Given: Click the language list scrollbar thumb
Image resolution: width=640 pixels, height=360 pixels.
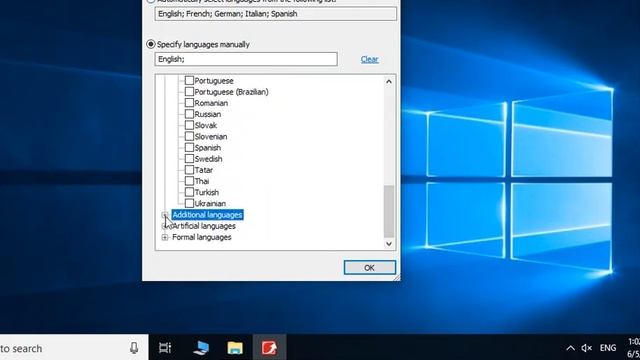Looking at the screenshot, I should point(389,211).
